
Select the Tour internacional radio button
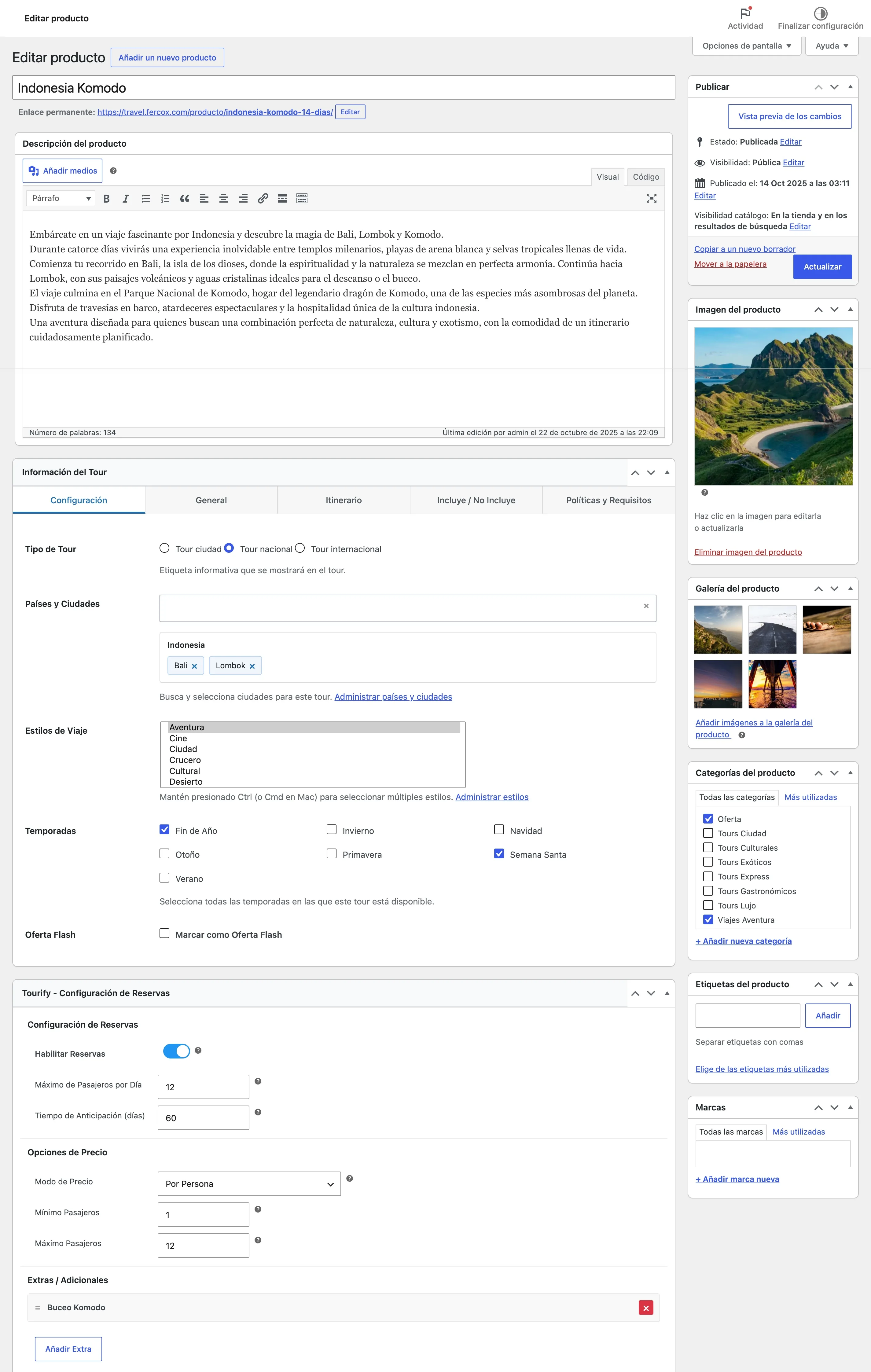pos(300,548)
